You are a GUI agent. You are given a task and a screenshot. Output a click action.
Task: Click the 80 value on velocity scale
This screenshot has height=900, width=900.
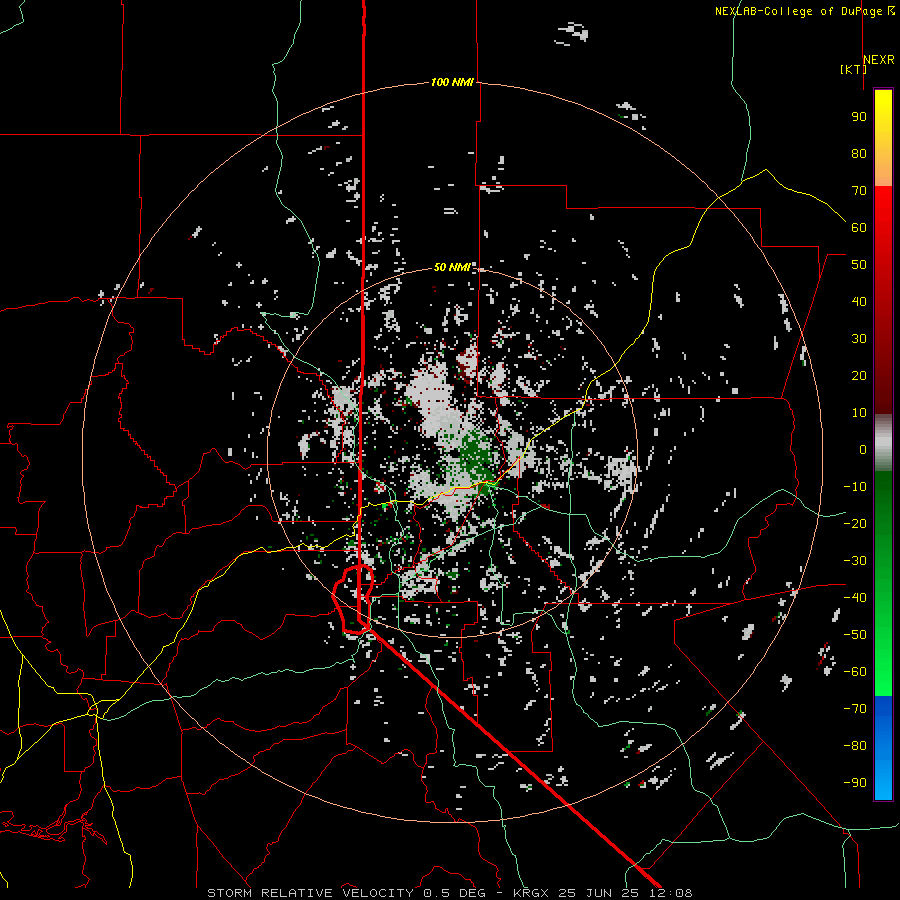click(x=859, y=153)
